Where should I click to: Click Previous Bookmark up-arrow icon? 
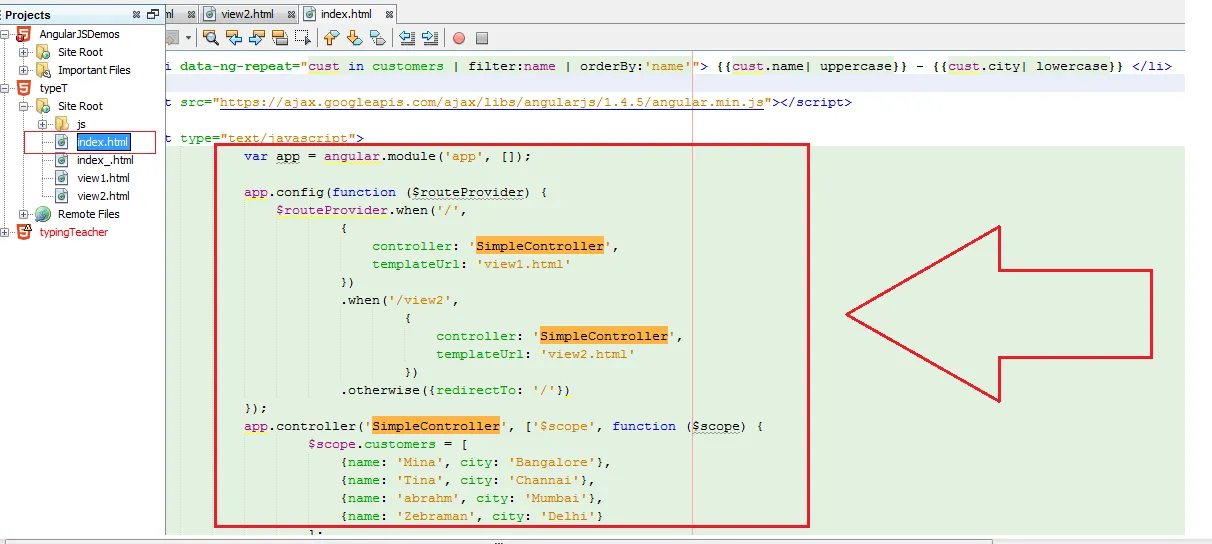tap(332, 38)
